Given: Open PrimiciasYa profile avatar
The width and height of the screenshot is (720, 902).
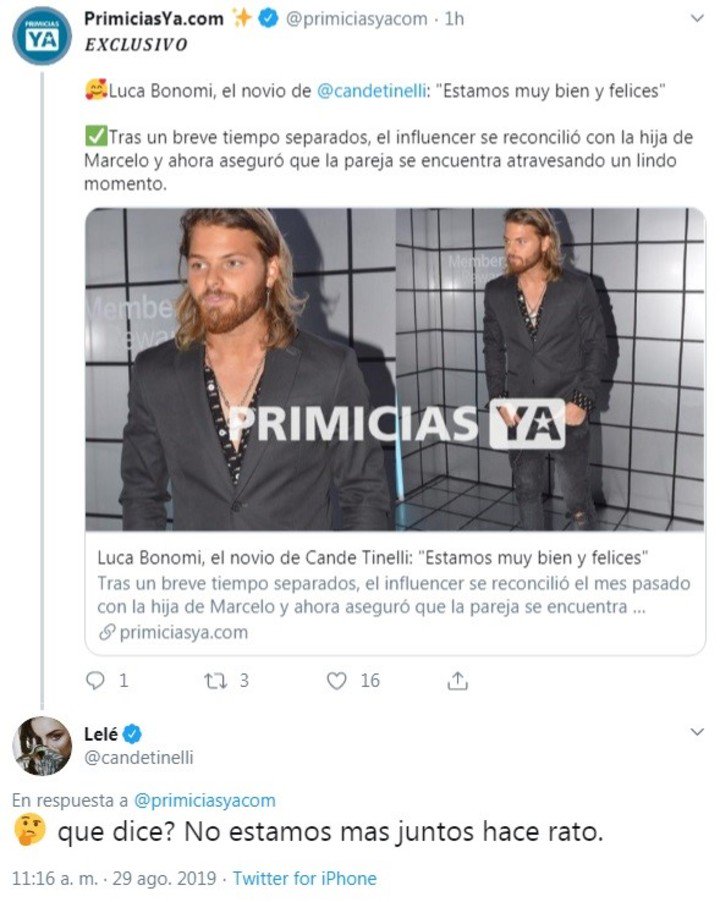Looking at the screenshot, I should click(41, 36).
